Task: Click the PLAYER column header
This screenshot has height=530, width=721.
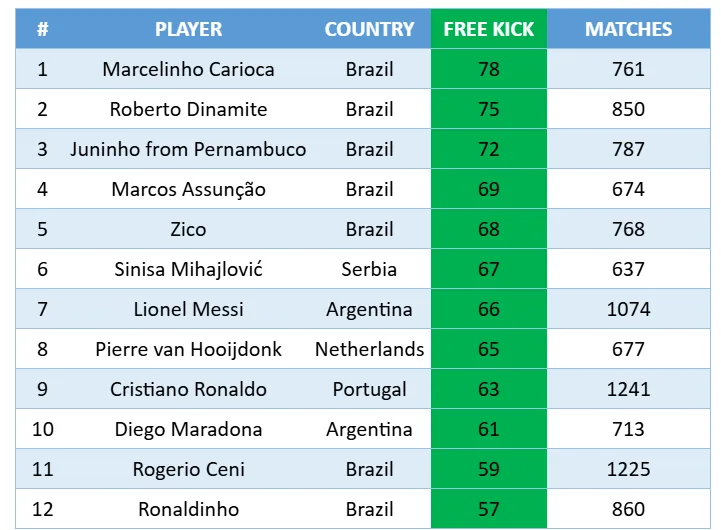Action: coord(188,29)
